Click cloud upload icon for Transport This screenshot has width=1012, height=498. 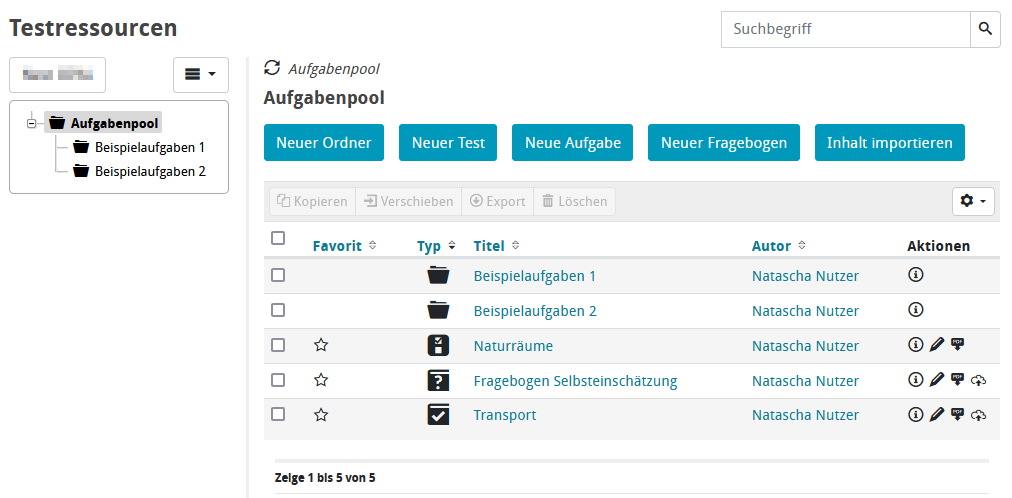click(978, 415)
